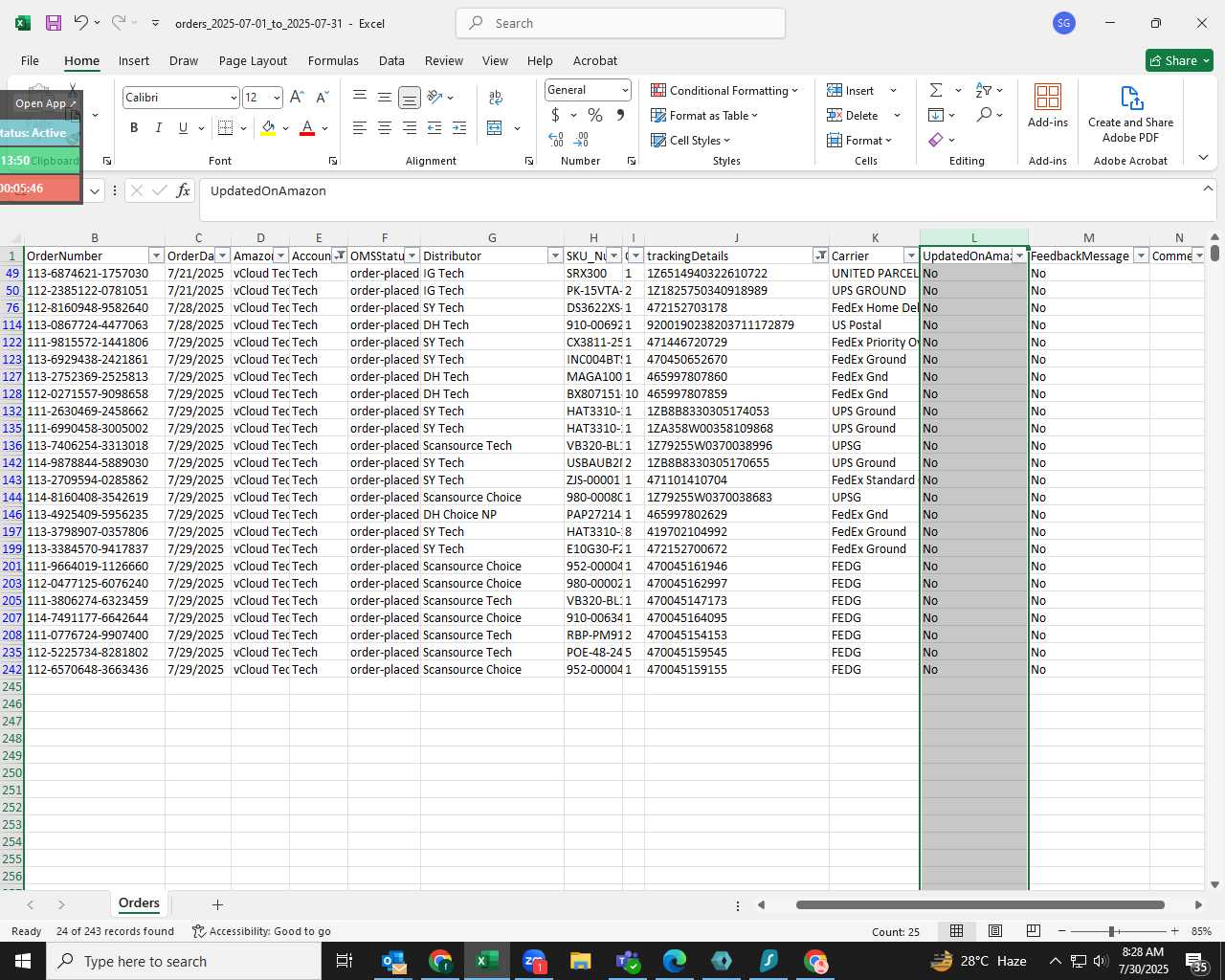Image resolution: width=1225 pixels, height=980 pixels.
Task: Apply Underline formatting
Action: tap(183, 127)
